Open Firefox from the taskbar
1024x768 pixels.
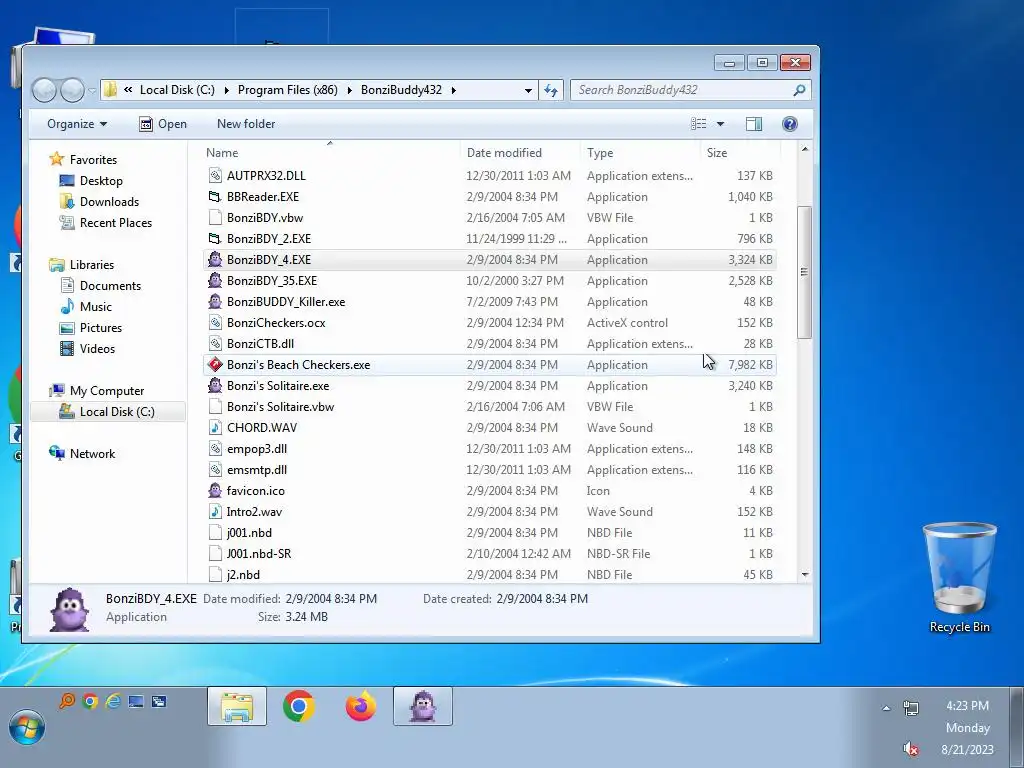coord(360,706)
